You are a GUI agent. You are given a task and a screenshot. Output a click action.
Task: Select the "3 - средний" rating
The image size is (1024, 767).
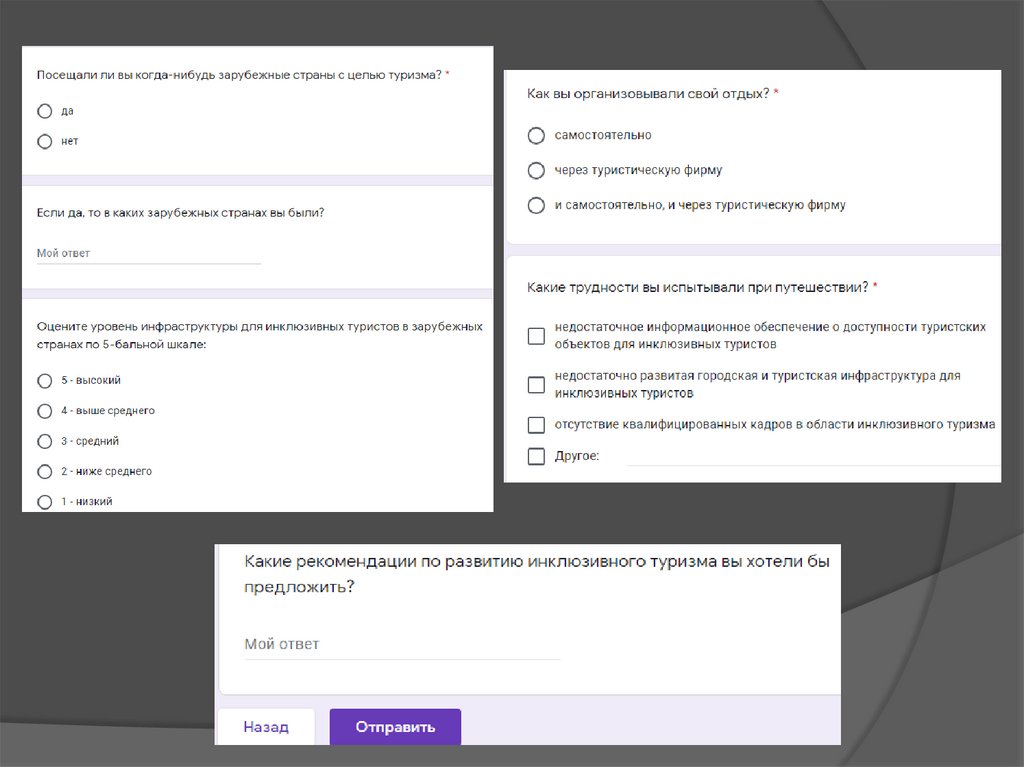pos(44,441)
